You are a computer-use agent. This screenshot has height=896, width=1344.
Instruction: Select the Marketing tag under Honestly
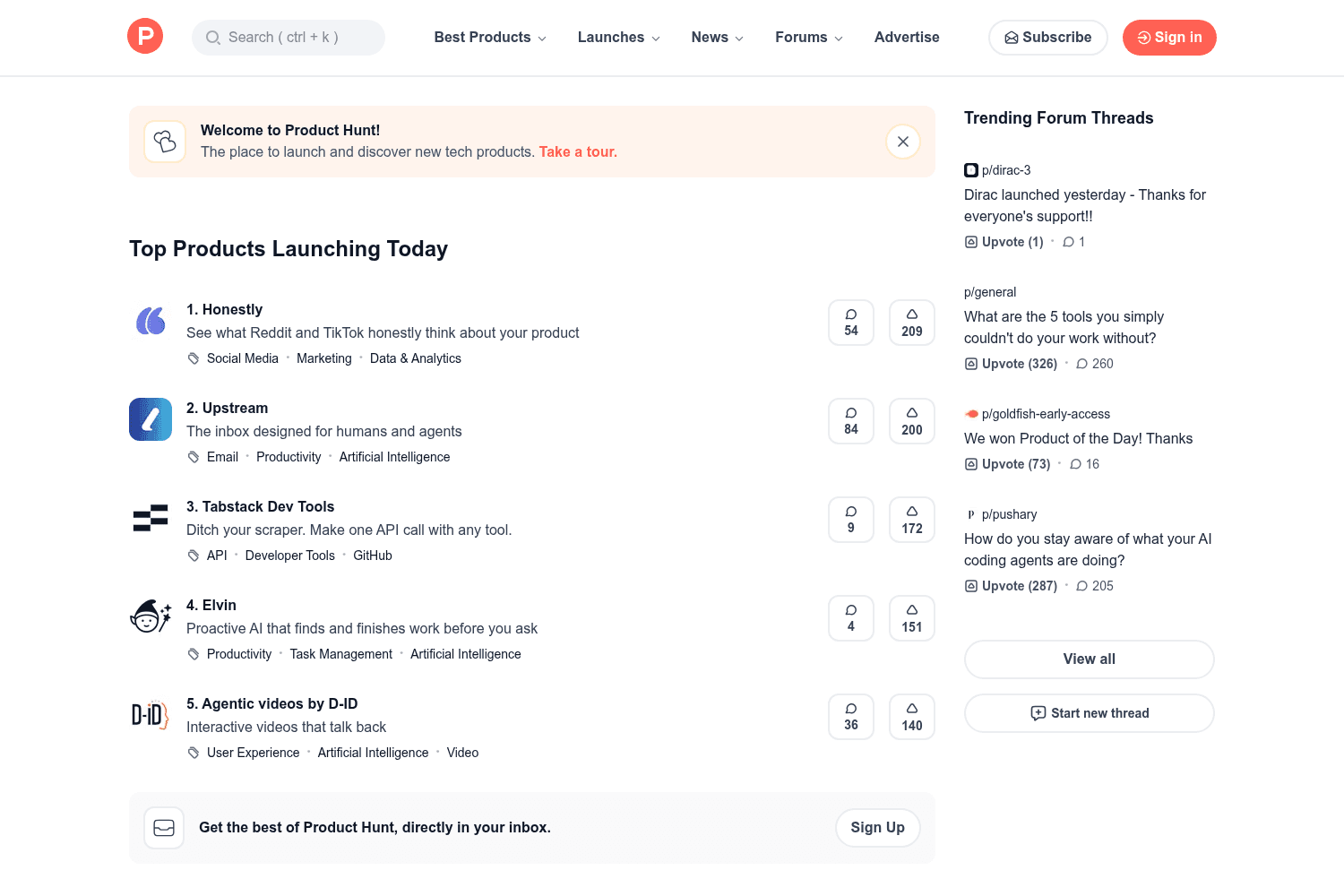(x=324, y=358)
